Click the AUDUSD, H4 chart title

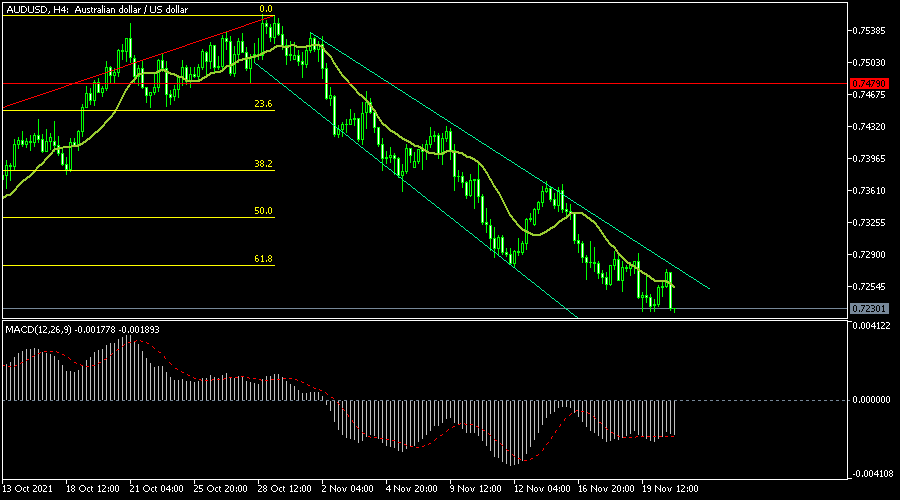(97, 9)
